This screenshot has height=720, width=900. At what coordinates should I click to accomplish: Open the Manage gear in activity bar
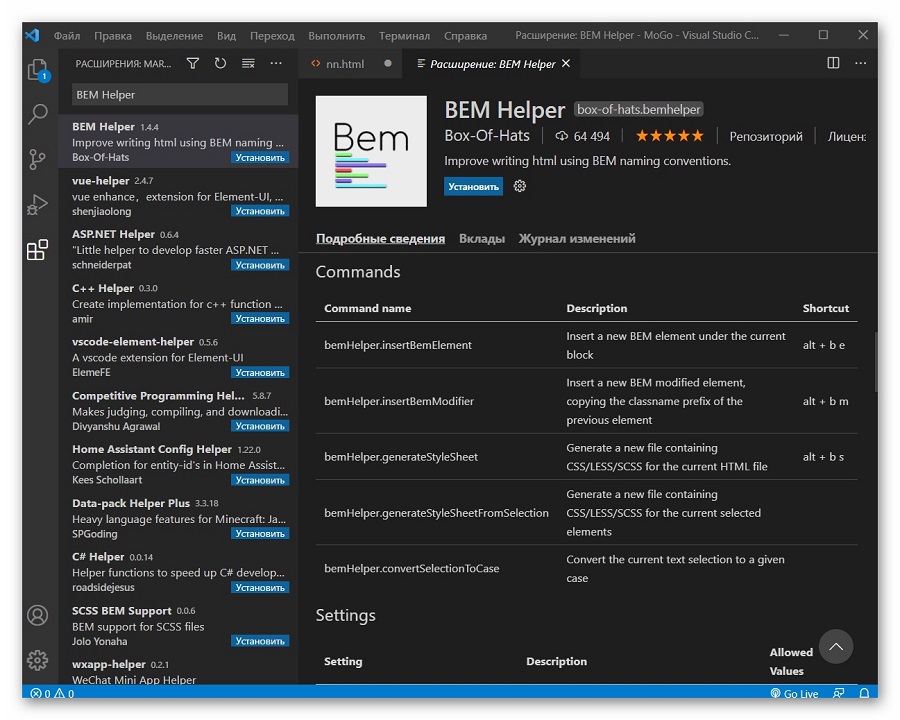pyautogui.click(x=38, y=660)
